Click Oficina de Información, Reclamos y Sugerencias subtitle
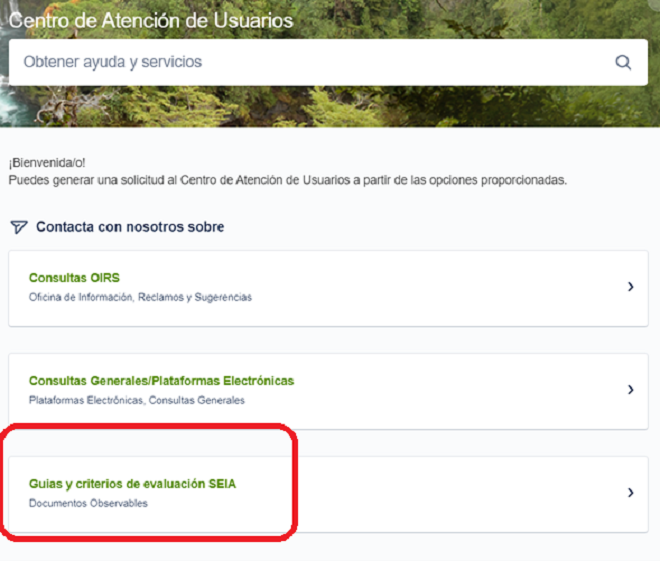 140,297
